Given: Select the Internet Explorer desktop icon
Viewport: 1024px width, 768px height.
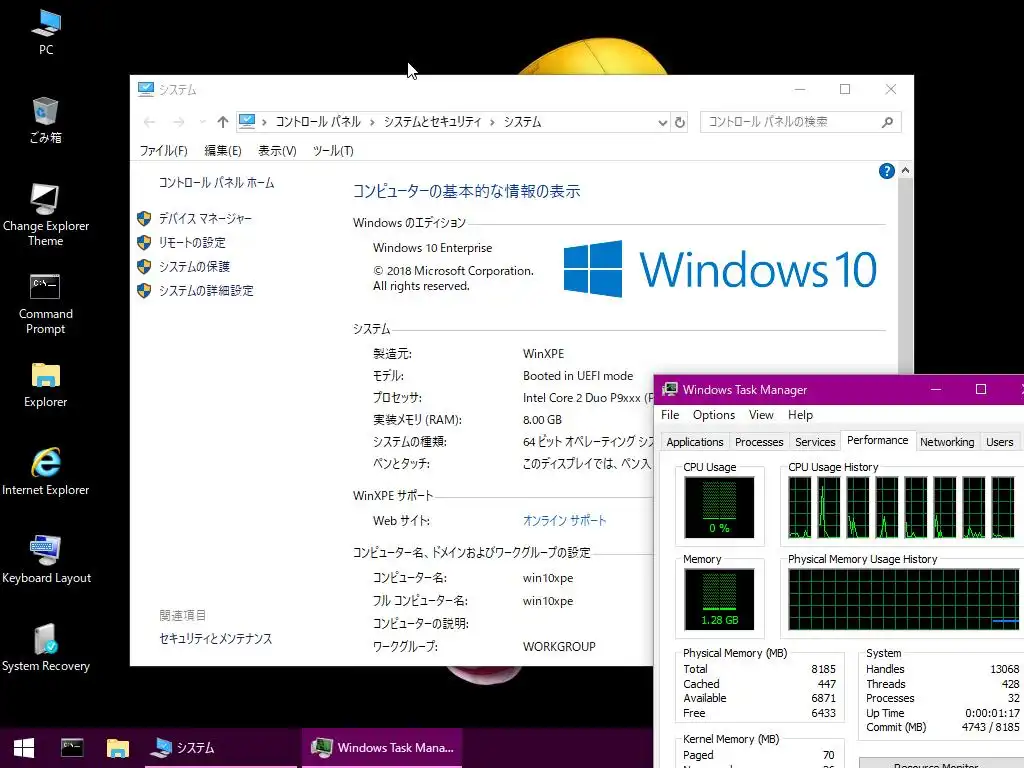Looking at the screenshot, I should coord(46,472).
